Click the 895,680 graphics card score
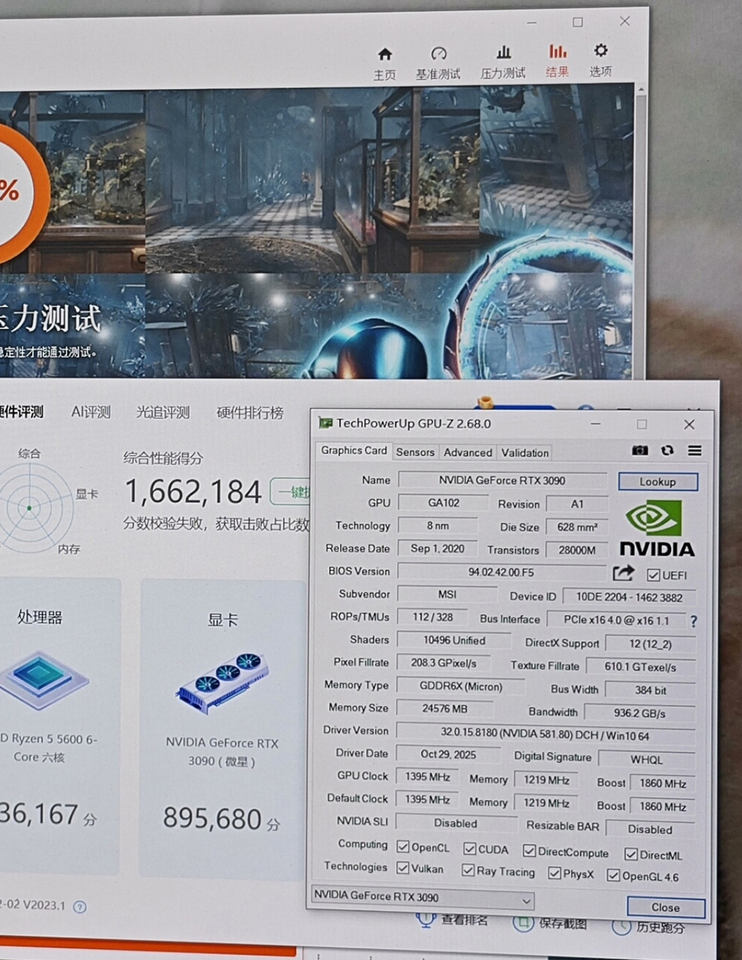The width and height of the screenshot is (742, 960). 212,819
